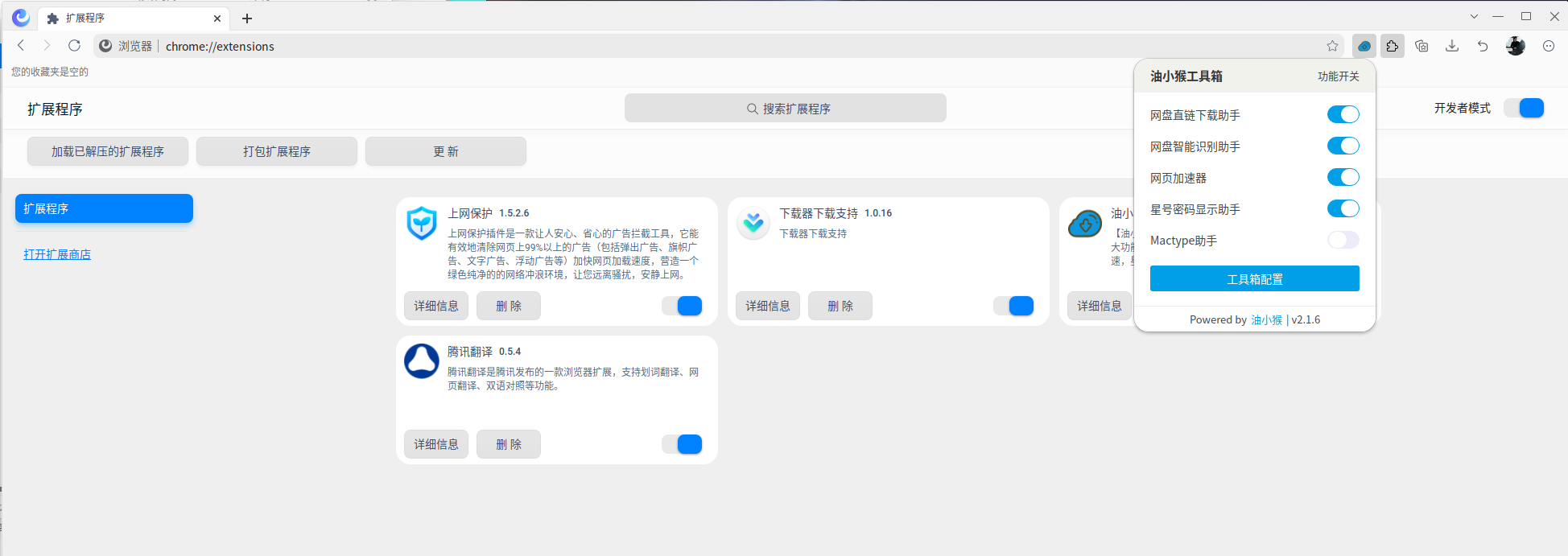Toggle 开发者模式 switch
1568x556 pixels.
click(1524, 108)
